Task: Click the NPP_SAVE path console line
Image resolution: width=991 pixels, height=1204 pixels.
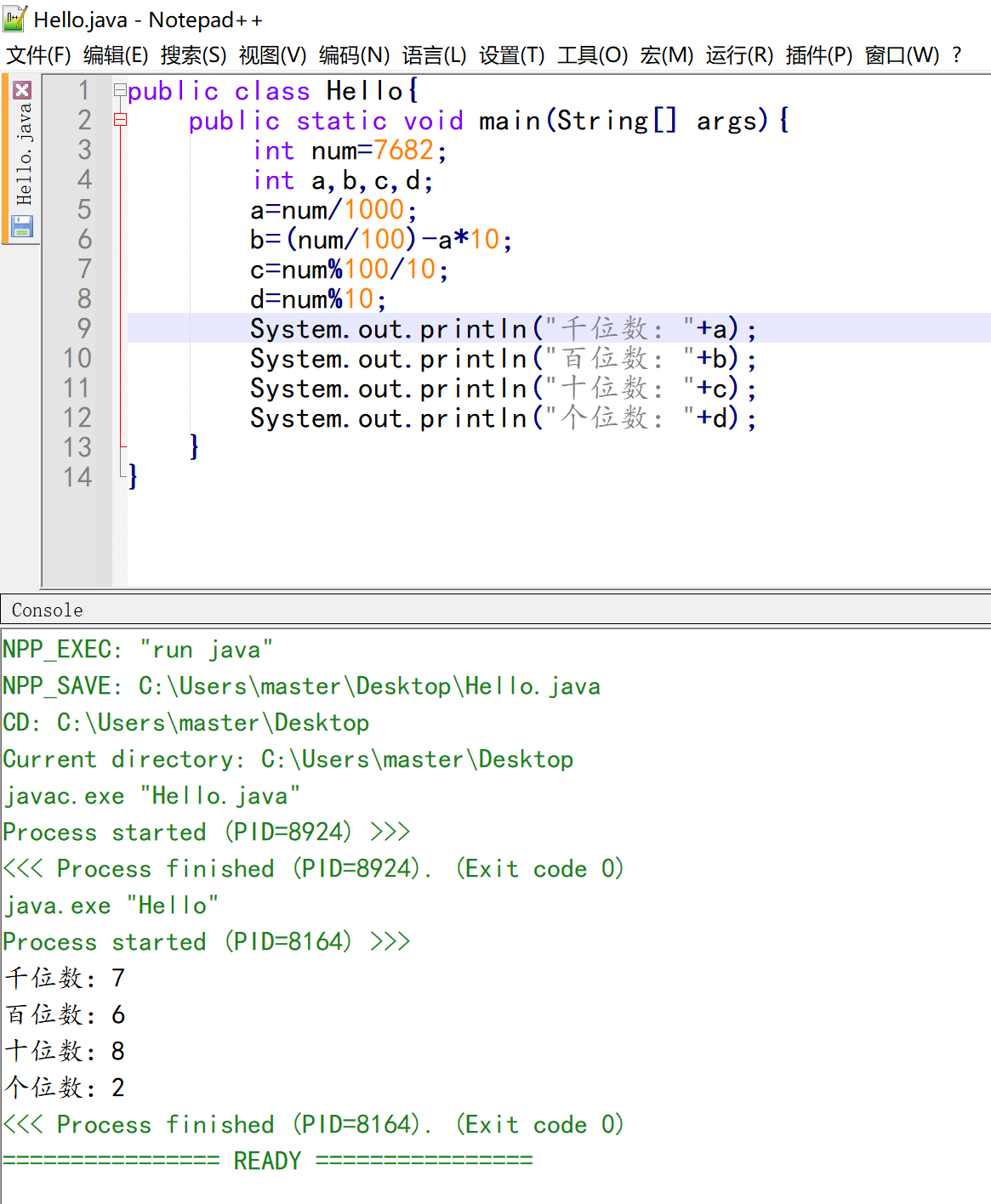Action: click(x=301, y=686)
